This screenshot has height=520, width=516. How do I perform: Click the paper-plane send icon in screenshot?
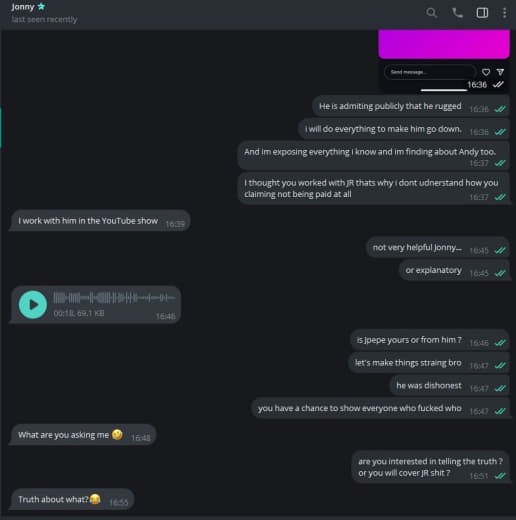coord(500,72)
